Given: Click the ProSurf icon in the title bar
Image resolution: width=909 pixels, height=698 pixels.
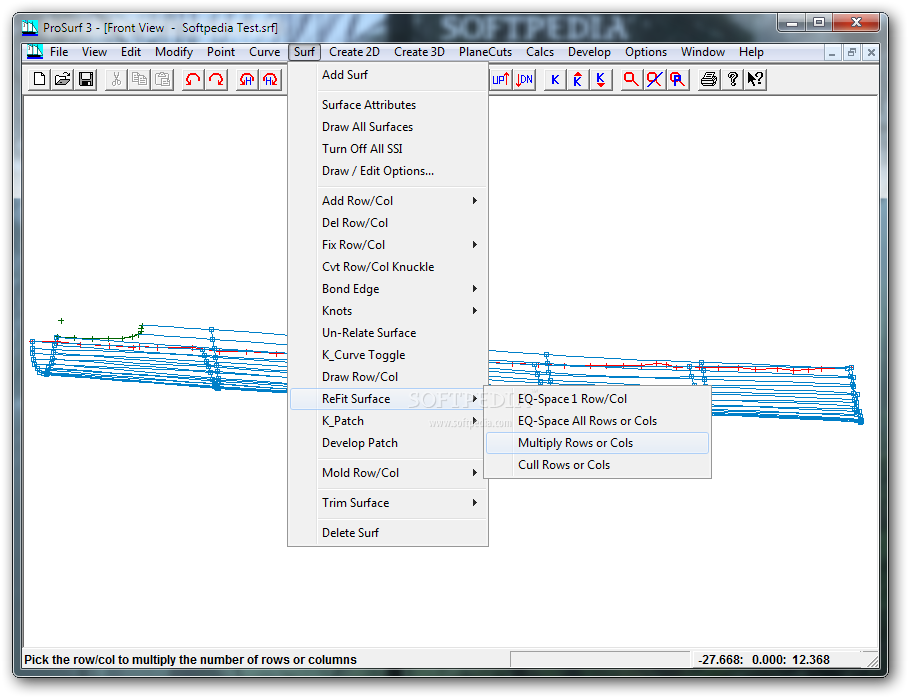Looking at the screenshot, I should (30, 27).
